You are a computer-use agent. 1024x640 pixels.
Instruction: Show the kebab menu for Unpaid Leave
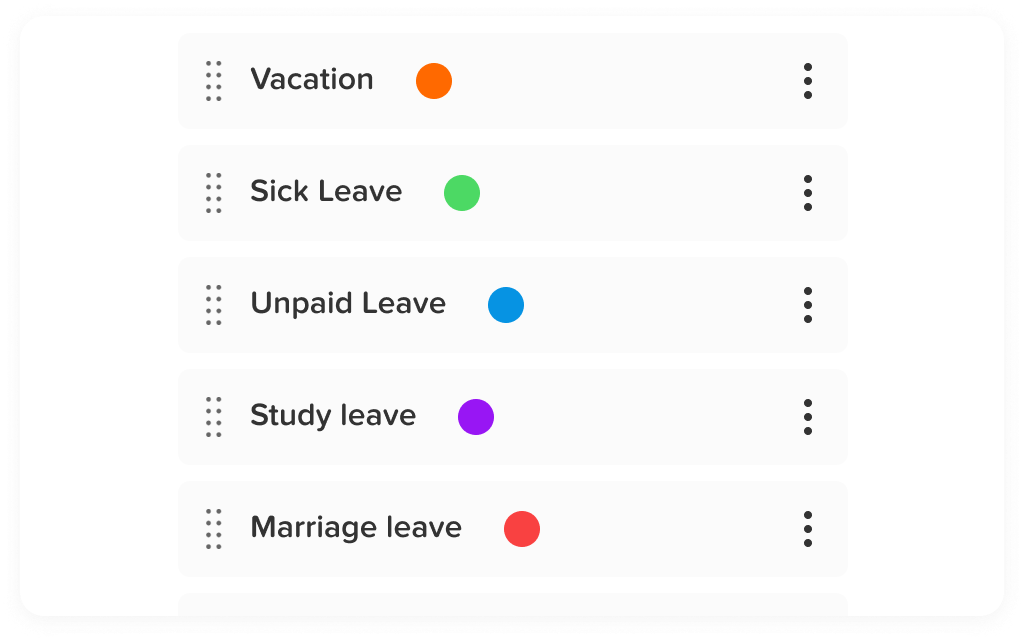(807, 305)
